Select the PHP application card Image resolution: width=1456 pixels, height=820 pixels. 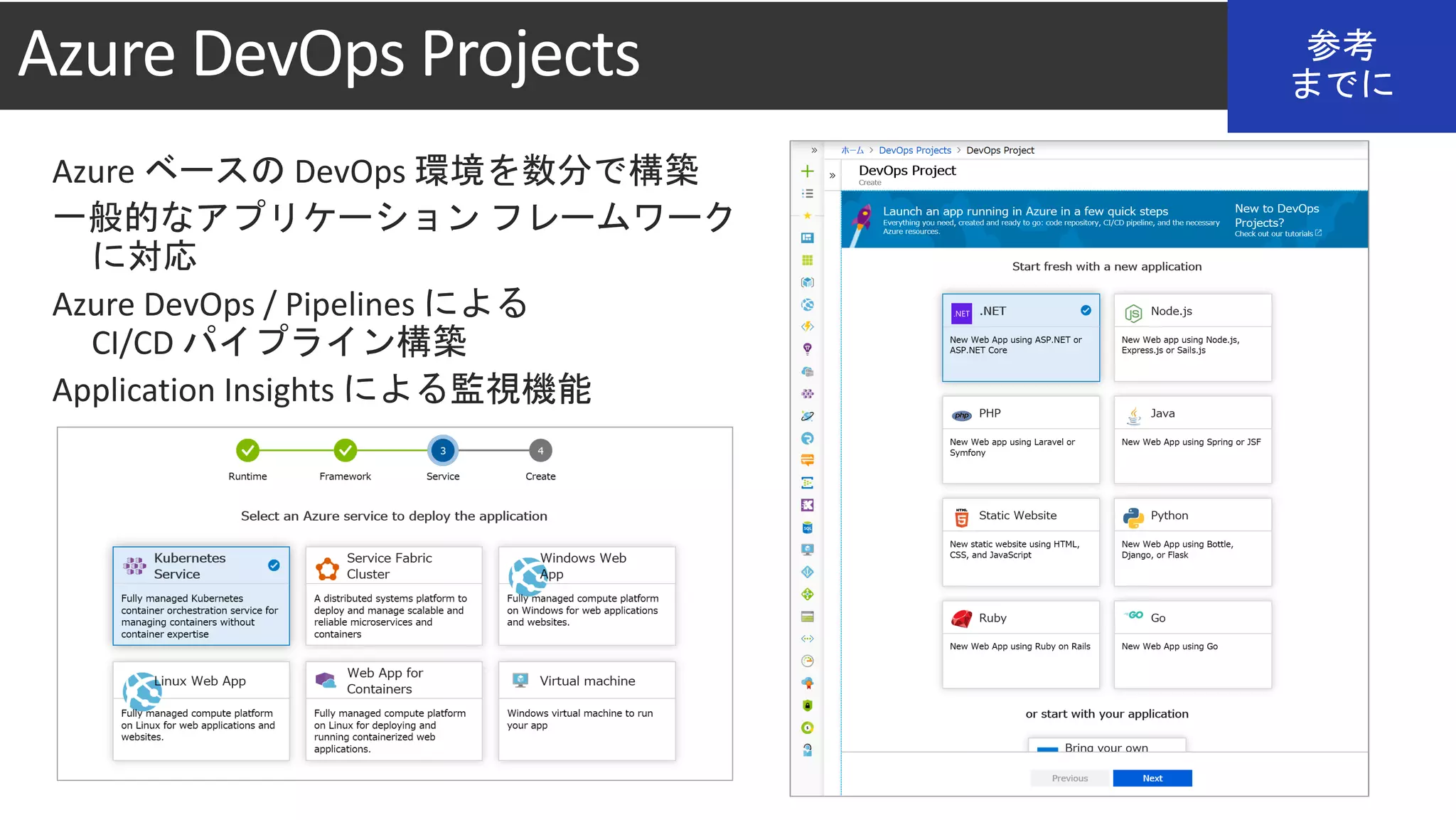[x=1021, y=440]
